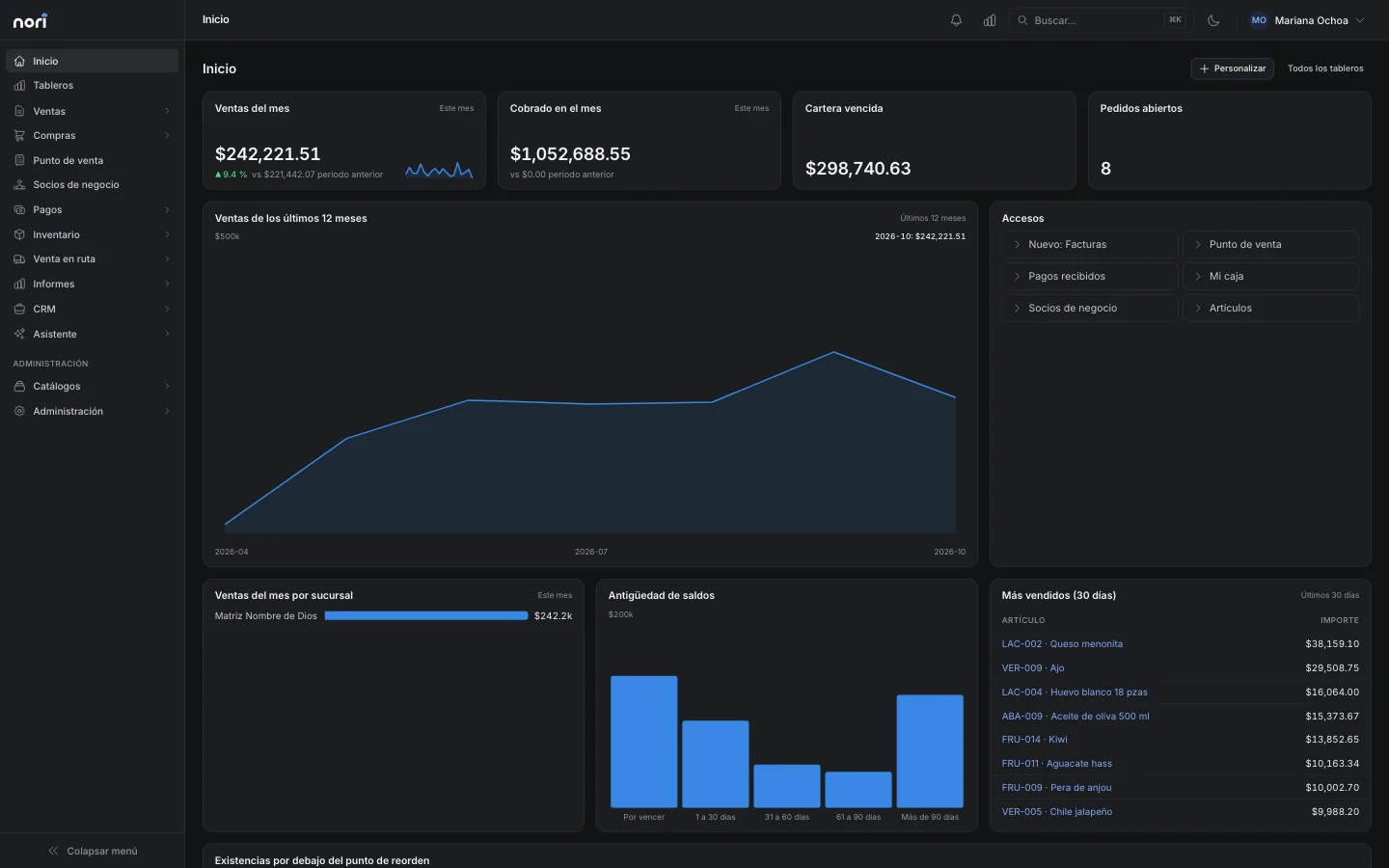
Task: Expand the Informes submenu chevron
Action: pyautogui.click(x=167, y=285)
